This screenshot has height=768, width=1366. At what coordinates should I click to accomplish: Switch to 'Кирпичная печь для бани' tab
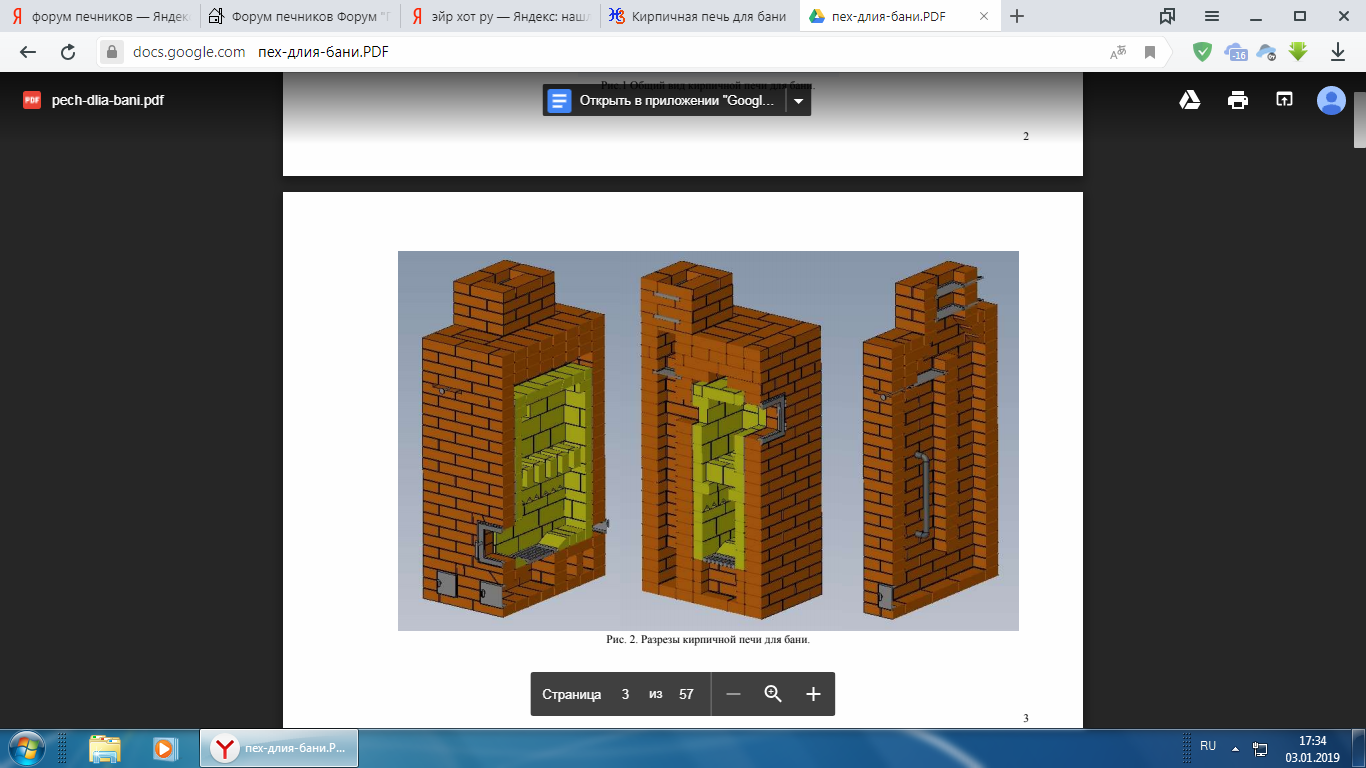point(700,16)
